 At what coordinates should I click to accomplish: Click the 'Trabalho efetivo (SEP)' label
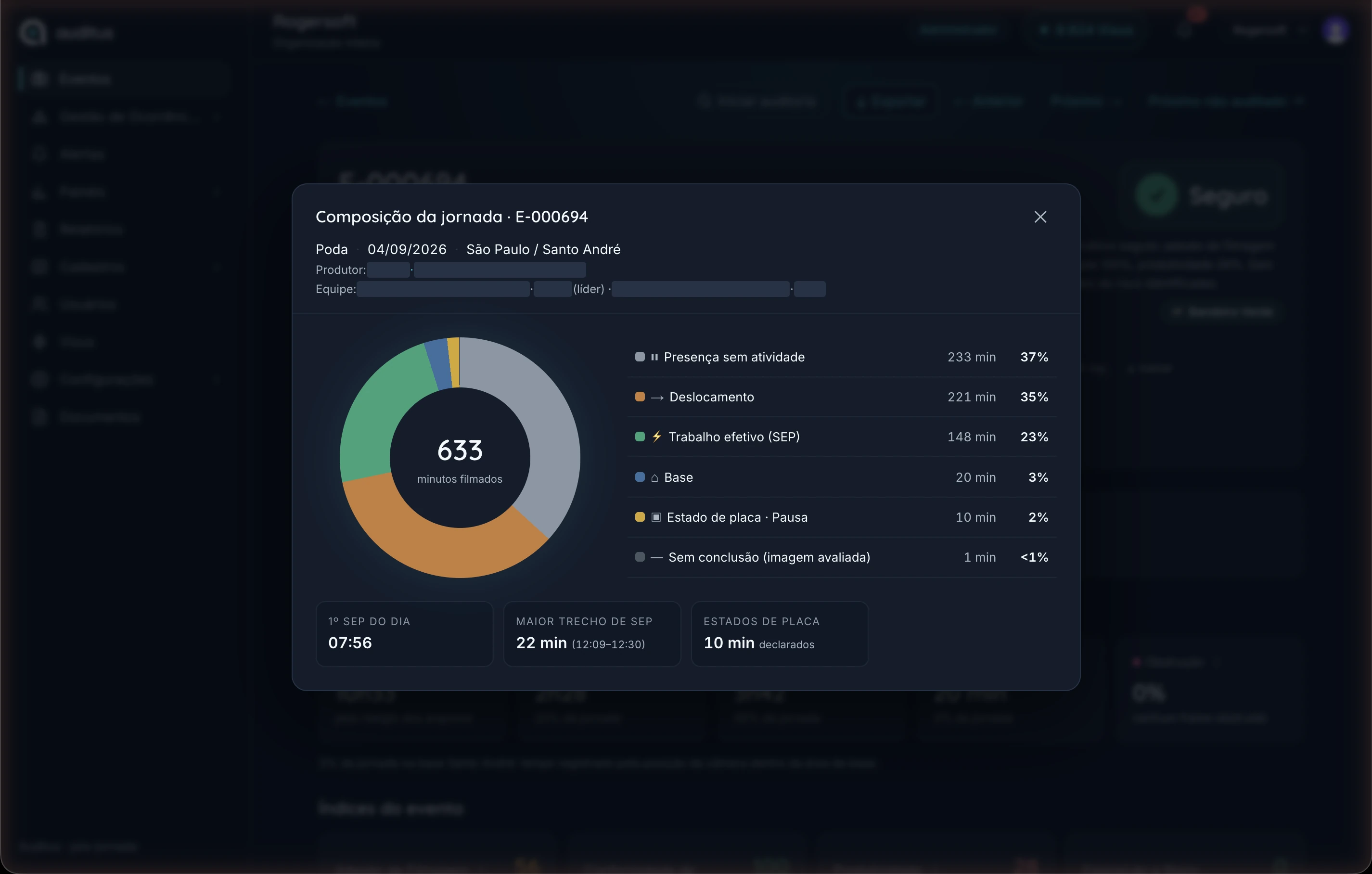[x=734, y=437]
